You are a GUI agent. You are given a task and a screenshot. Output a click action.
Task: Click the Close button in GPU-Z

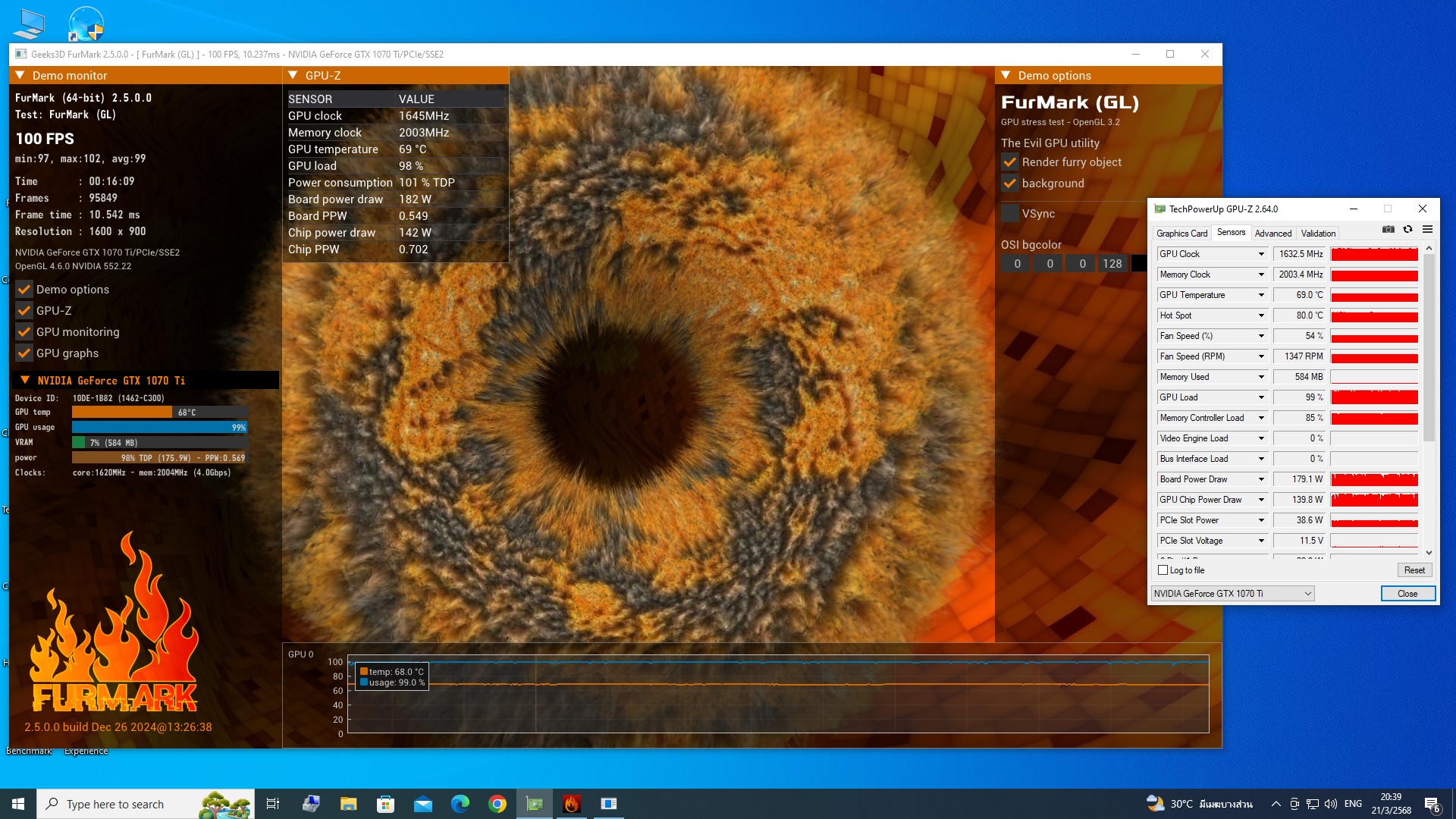coord(1407,594)
